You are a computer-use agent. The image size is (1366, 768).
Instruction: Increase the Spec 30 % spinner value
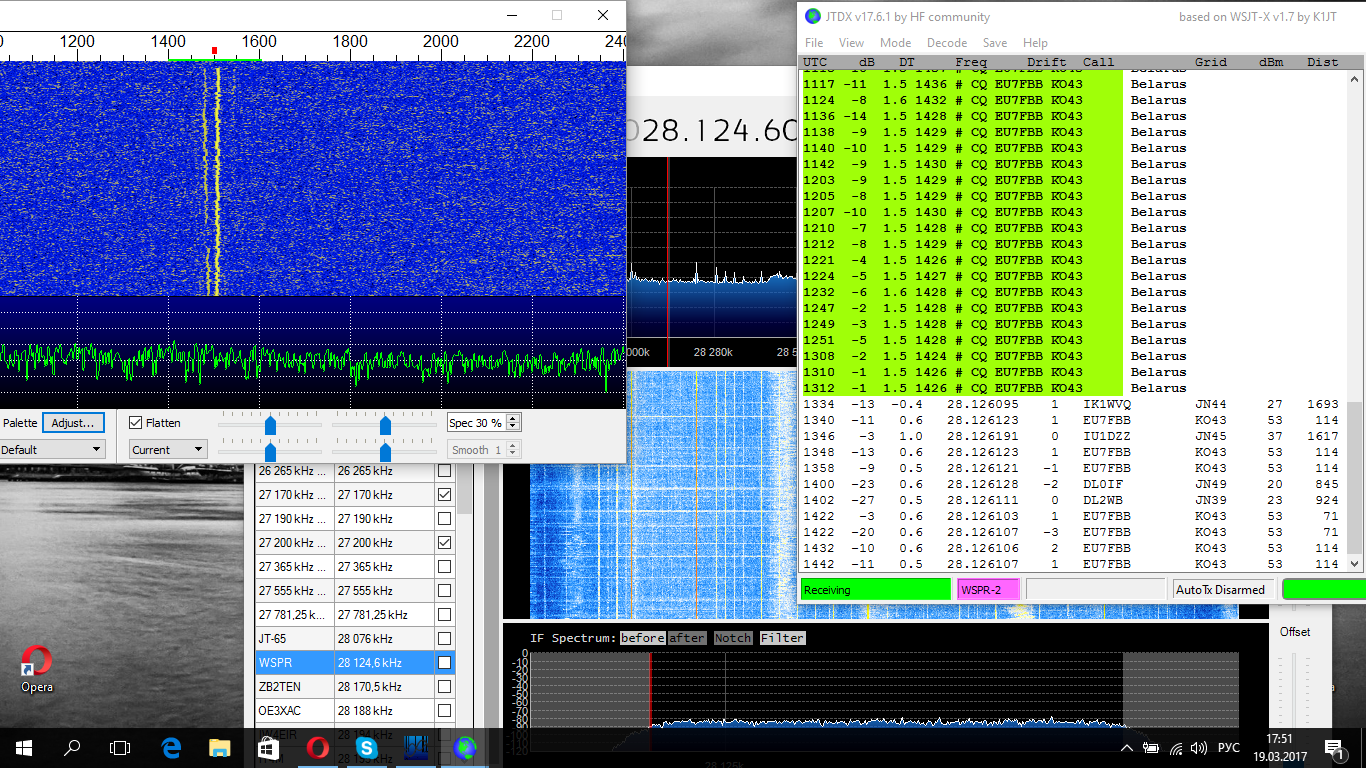[x=513, y=419]
